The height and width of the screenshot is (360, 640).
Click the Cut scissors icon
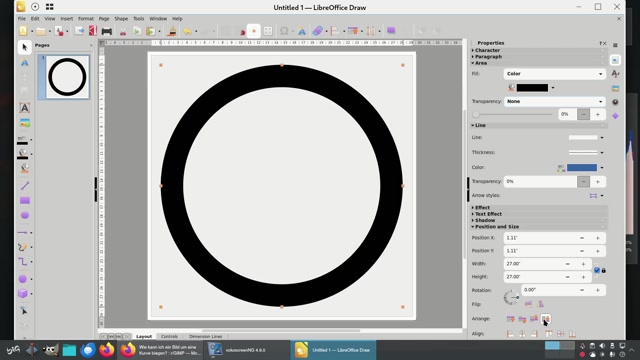pos(122,31)
